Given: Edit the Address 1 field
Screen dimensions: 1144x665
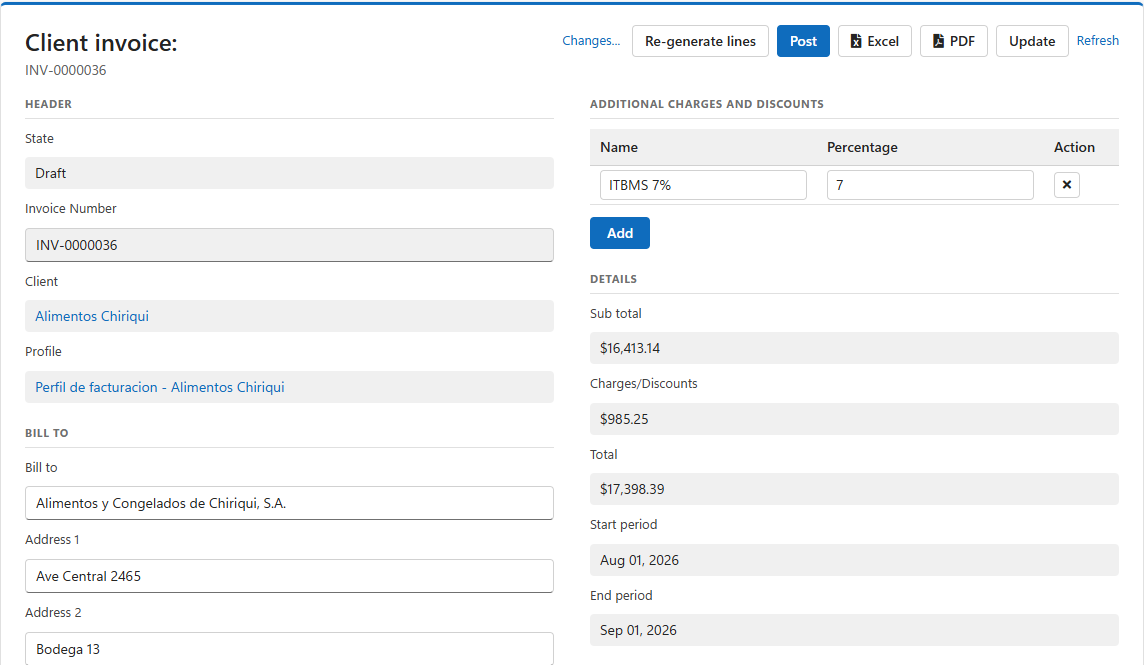Looking at the screenshot, I should pyautogui.click(x=290, y=576).
